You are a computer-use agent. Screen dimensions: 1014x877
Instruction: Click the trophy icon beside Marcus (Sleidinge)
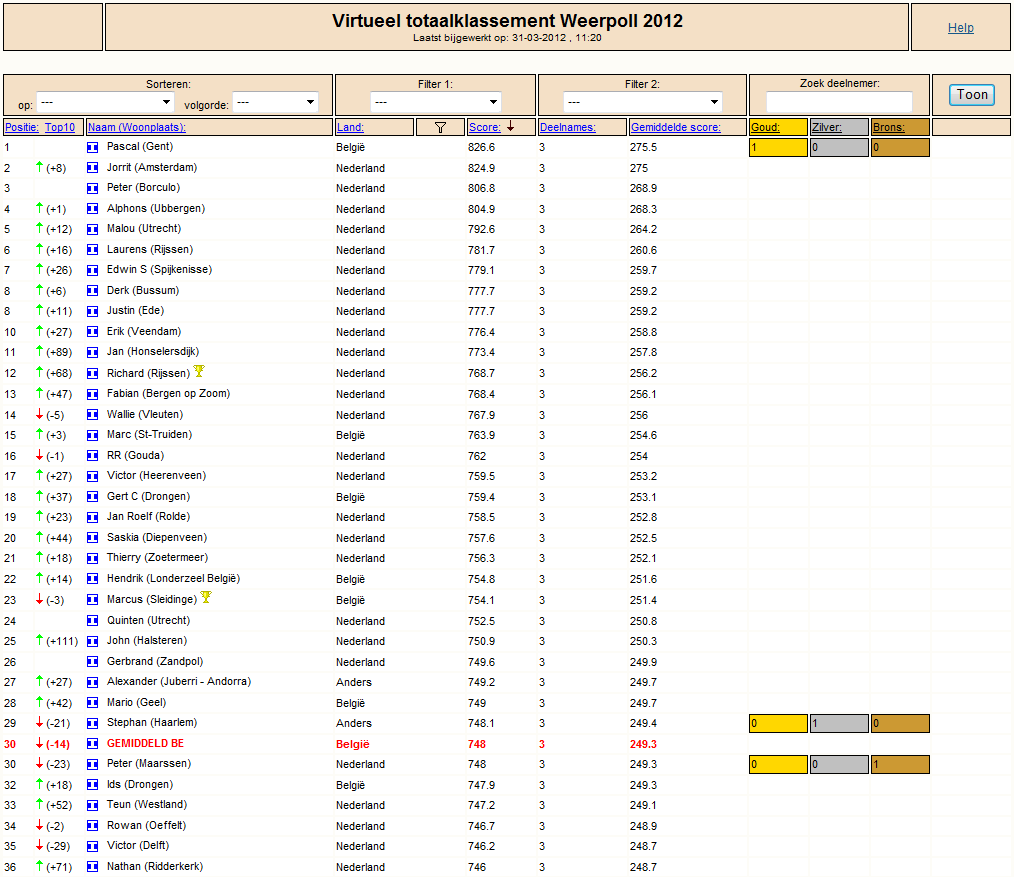point(206,597)
